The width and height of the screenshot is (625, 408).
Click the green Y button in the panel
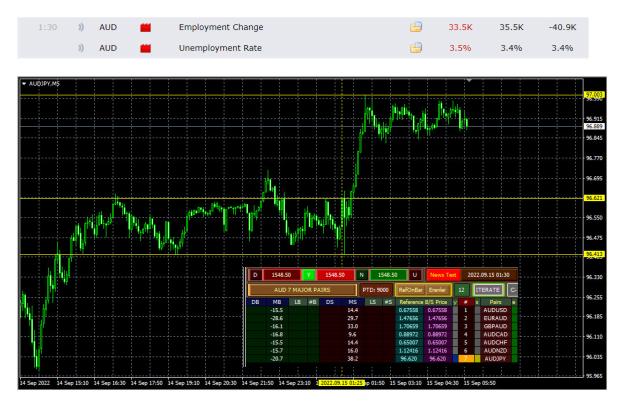(x=308, y=275)
